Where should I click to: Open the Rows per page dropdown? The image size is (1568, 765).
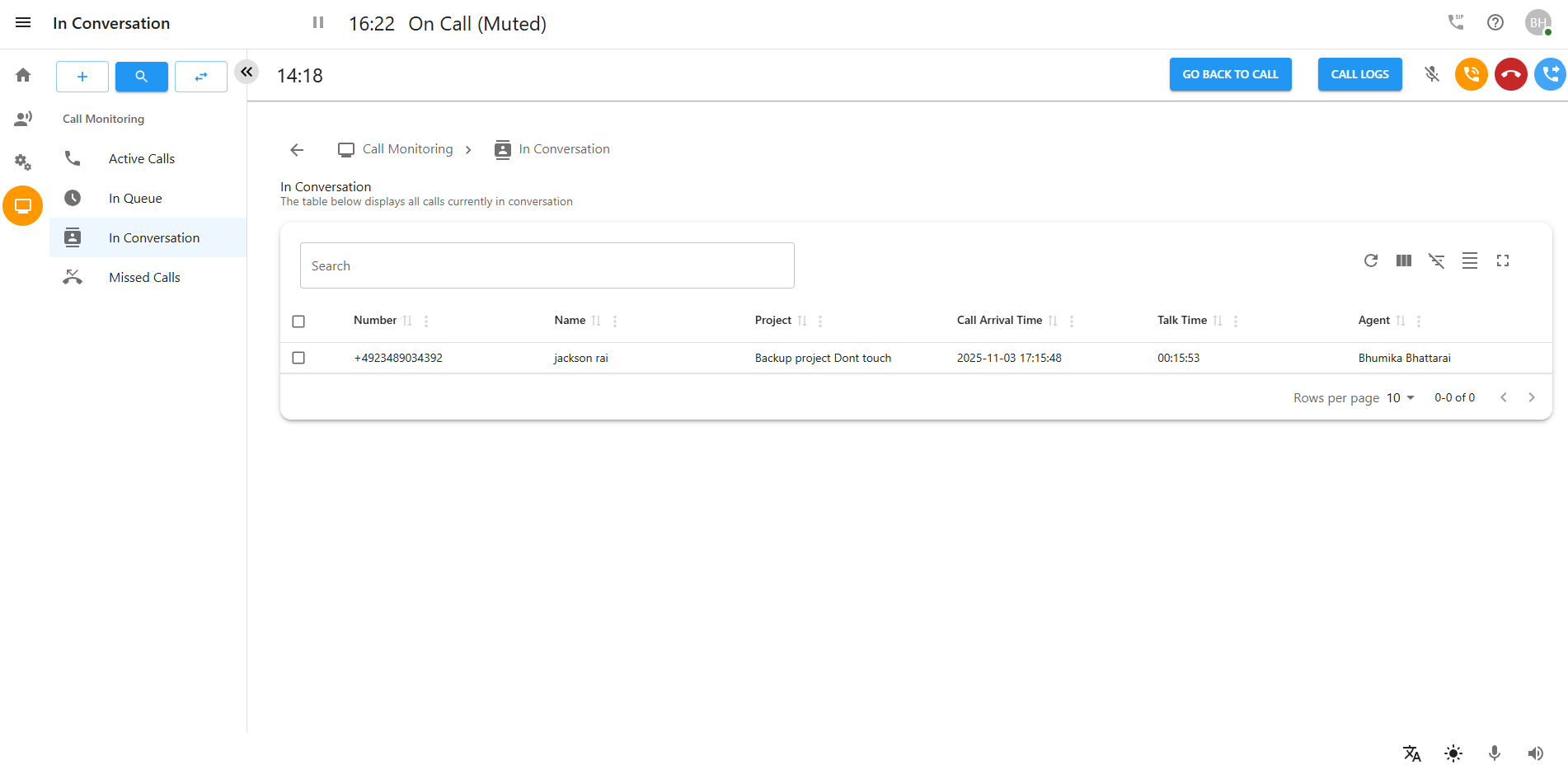(x=1401, y=397)
